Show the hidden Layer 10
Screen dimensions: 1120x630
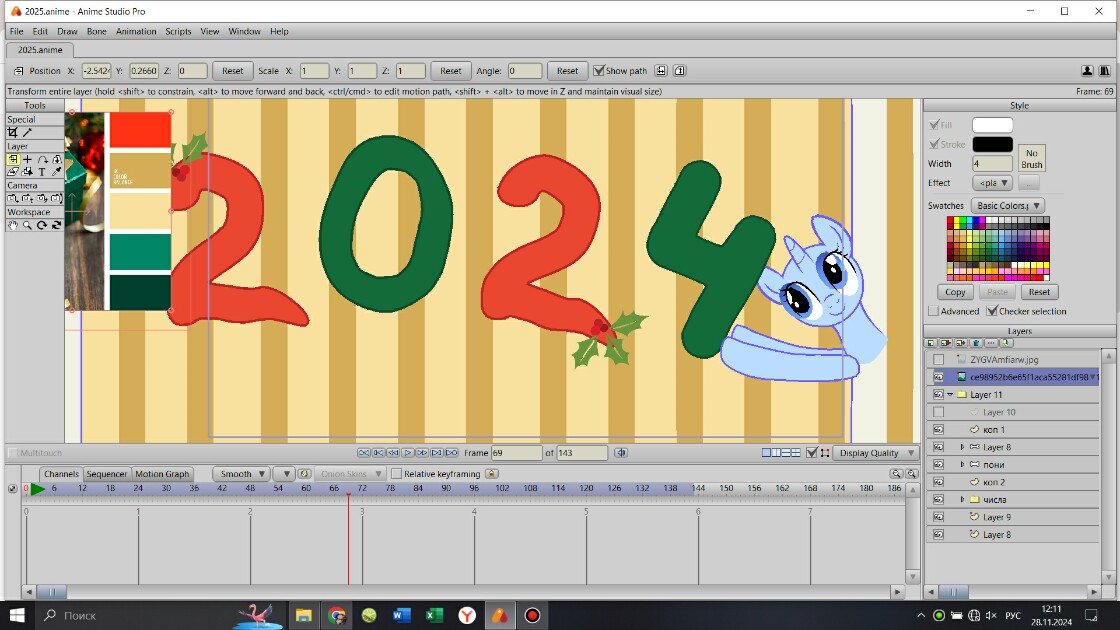939,412
